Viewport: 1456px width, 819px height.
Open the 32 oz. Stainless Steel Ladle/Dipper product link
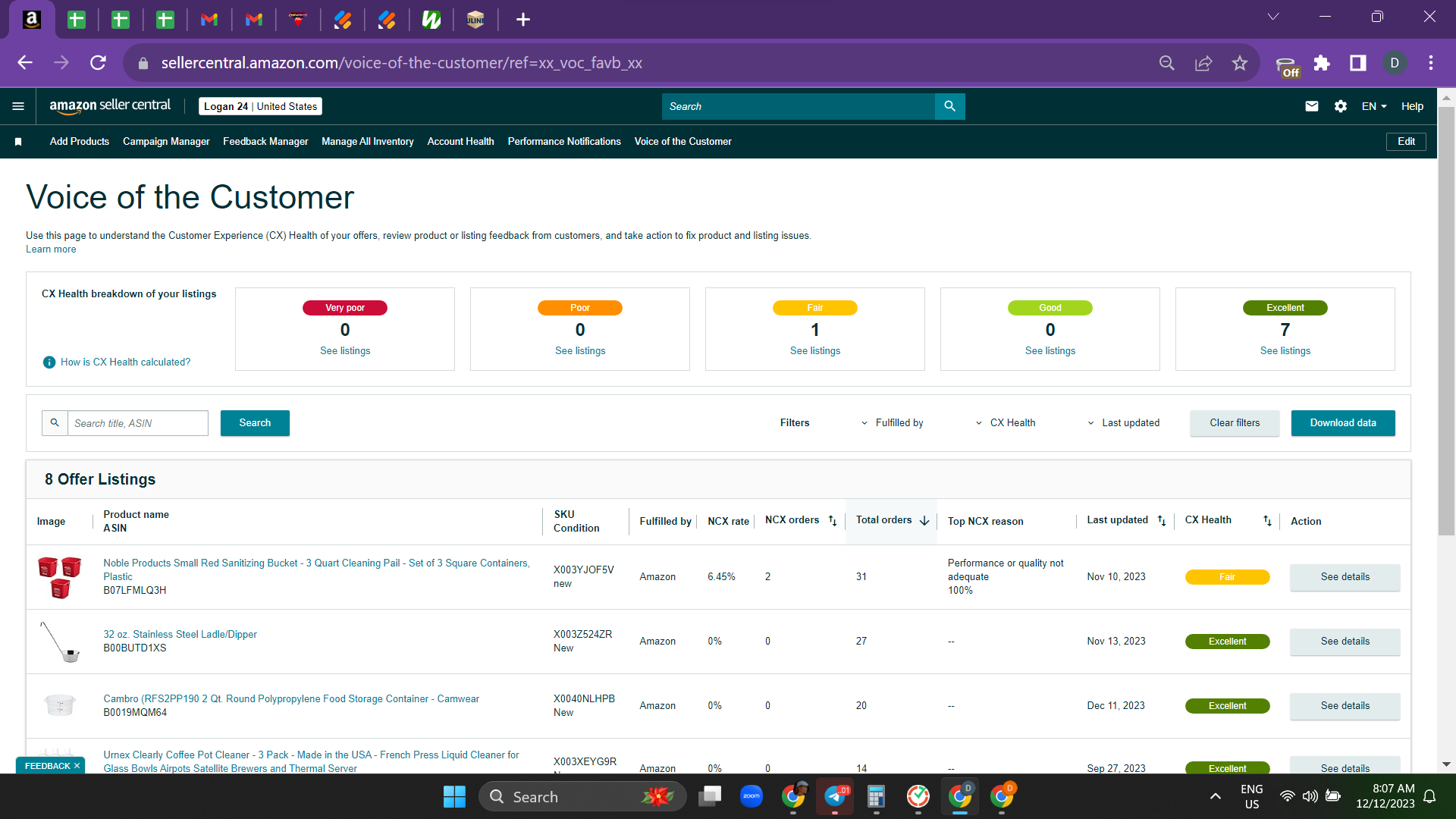coord(180,635)
